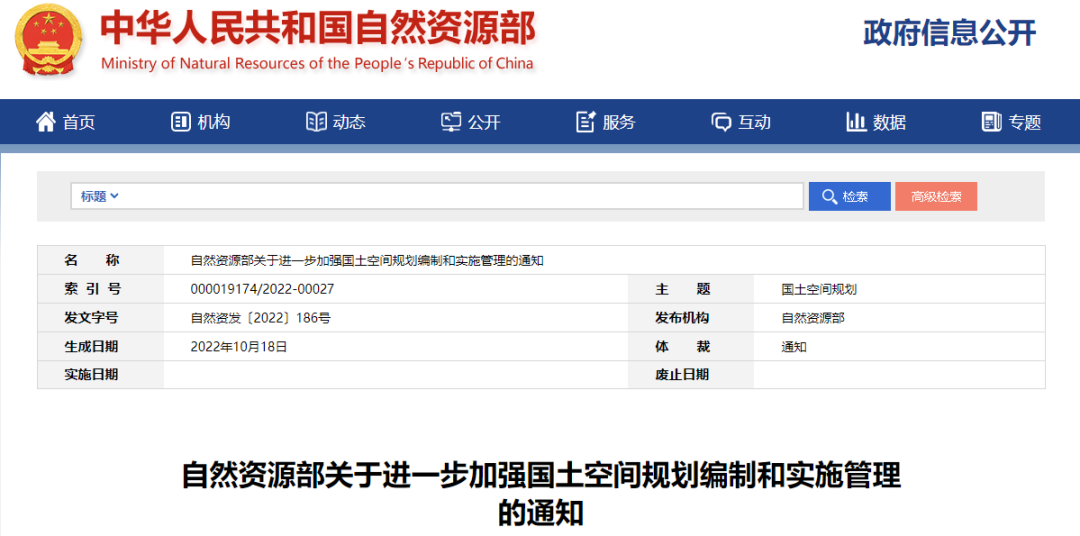Click the open book icon for 动态
Viewport: 1080px width, 536px height.
tap(316, 122)
